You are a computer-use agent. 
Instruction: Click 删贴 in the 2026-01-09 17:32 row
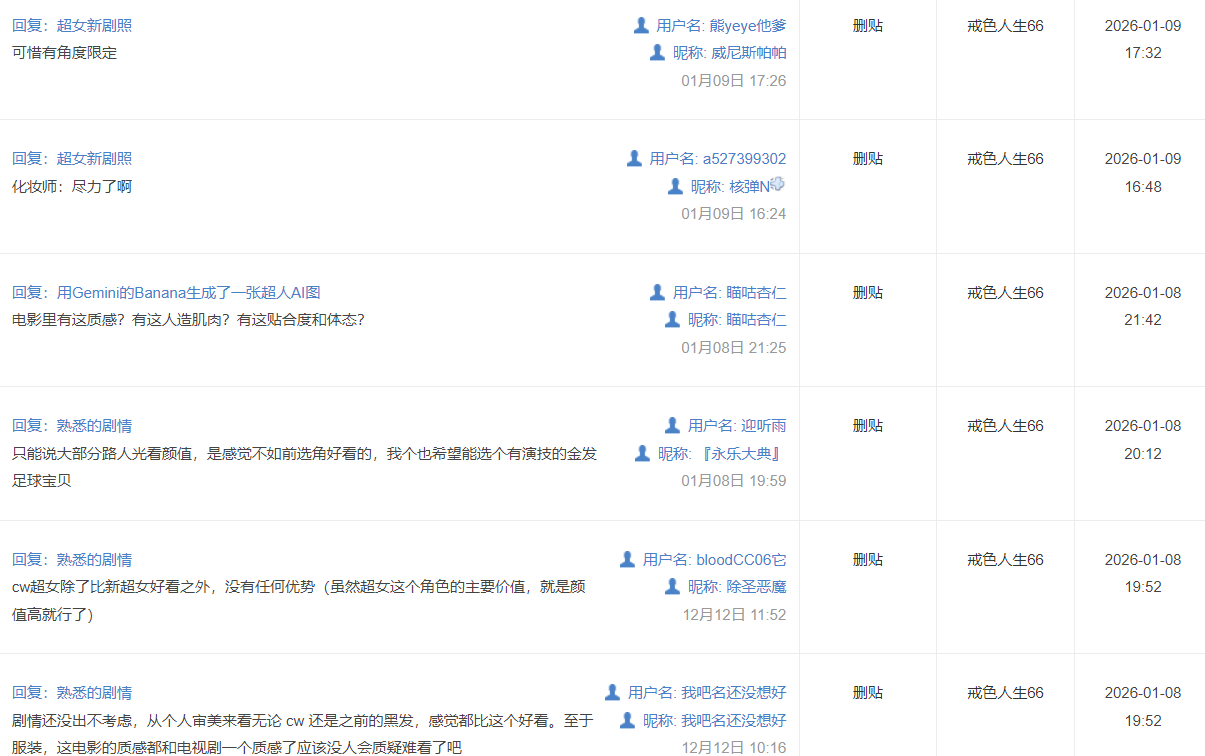(867, 25)
